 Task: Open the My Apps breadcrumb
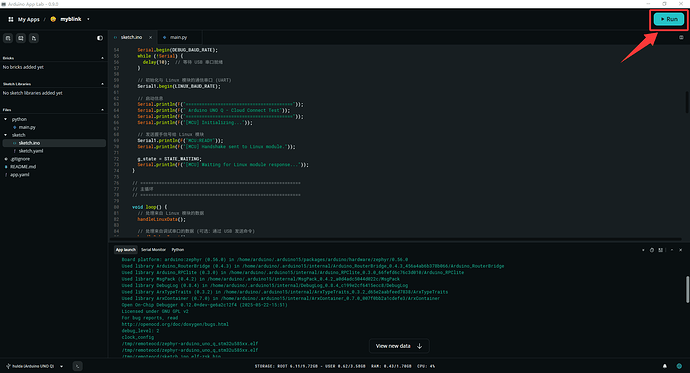pos(29,19)
